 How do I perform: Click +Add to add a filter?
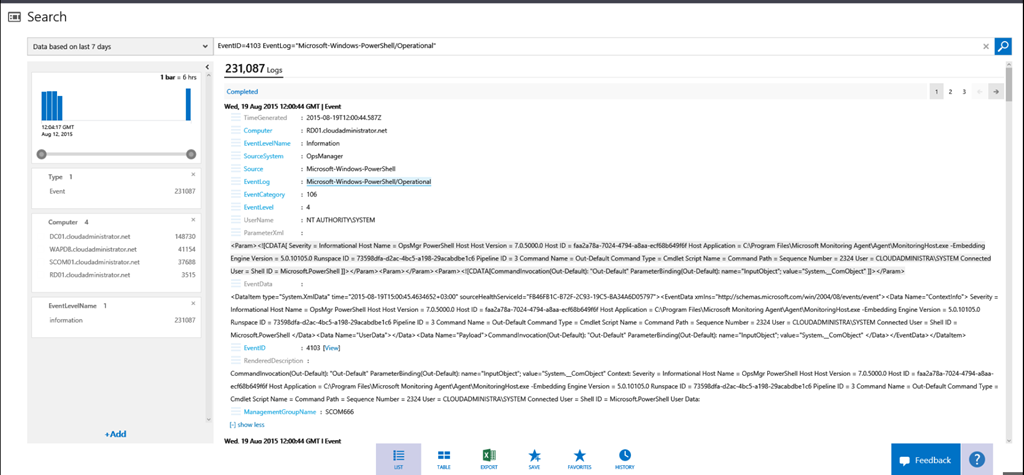click(x=116, y=434)
